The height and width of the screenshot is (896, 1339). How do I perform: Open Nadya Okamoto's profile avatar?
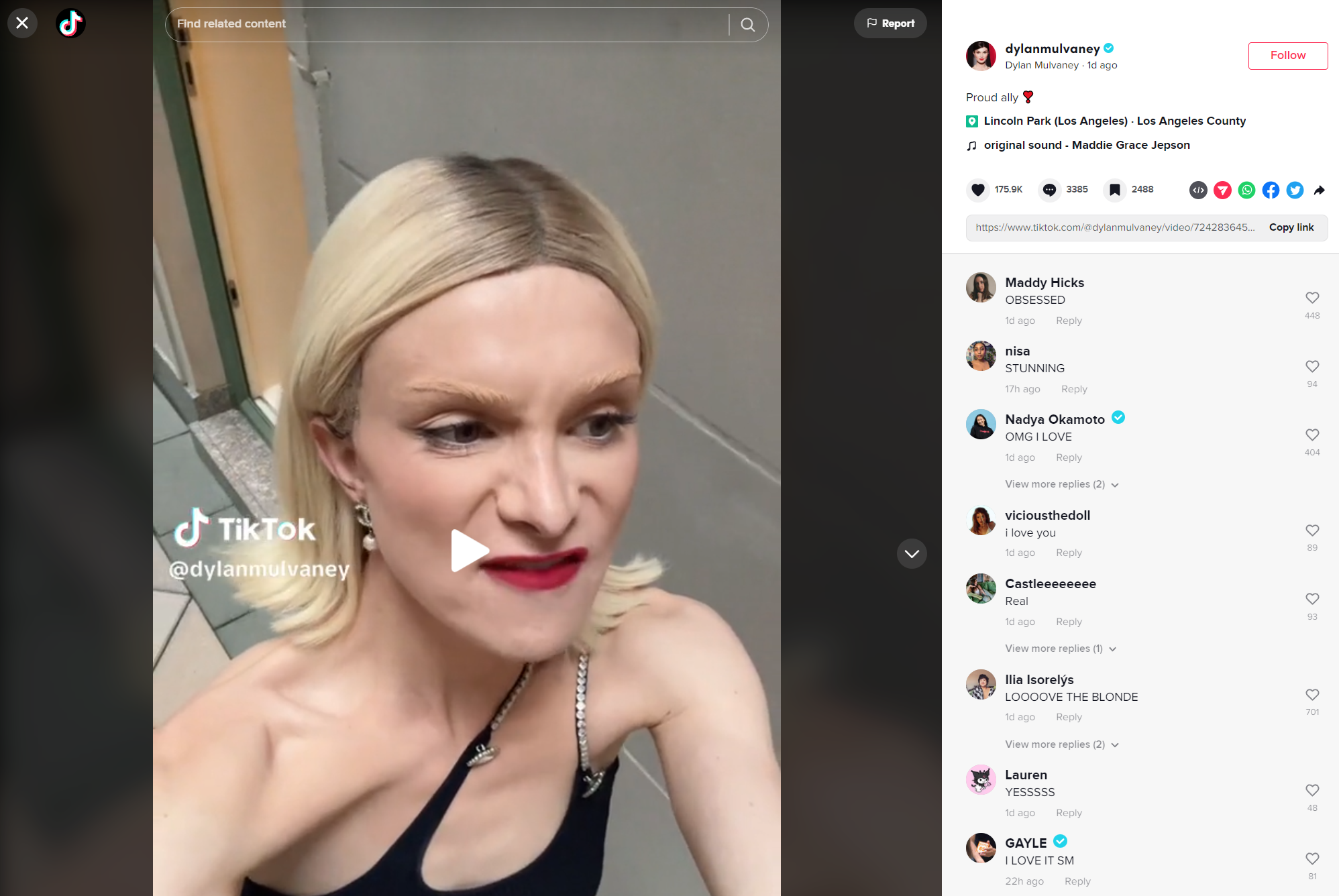click(x=981, y=425)
